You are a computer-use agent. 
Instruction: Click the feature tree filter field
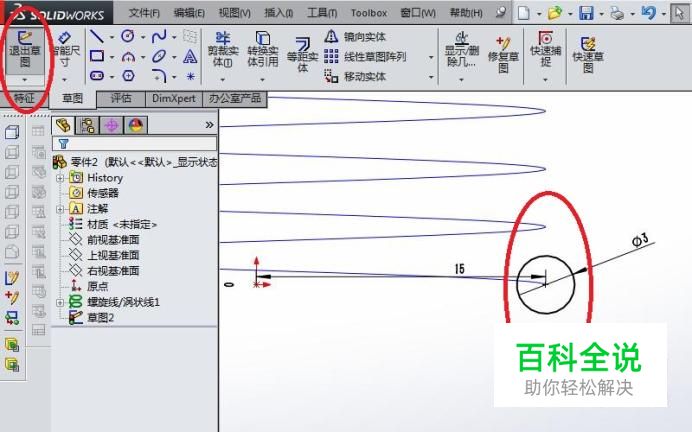[135, 143]
